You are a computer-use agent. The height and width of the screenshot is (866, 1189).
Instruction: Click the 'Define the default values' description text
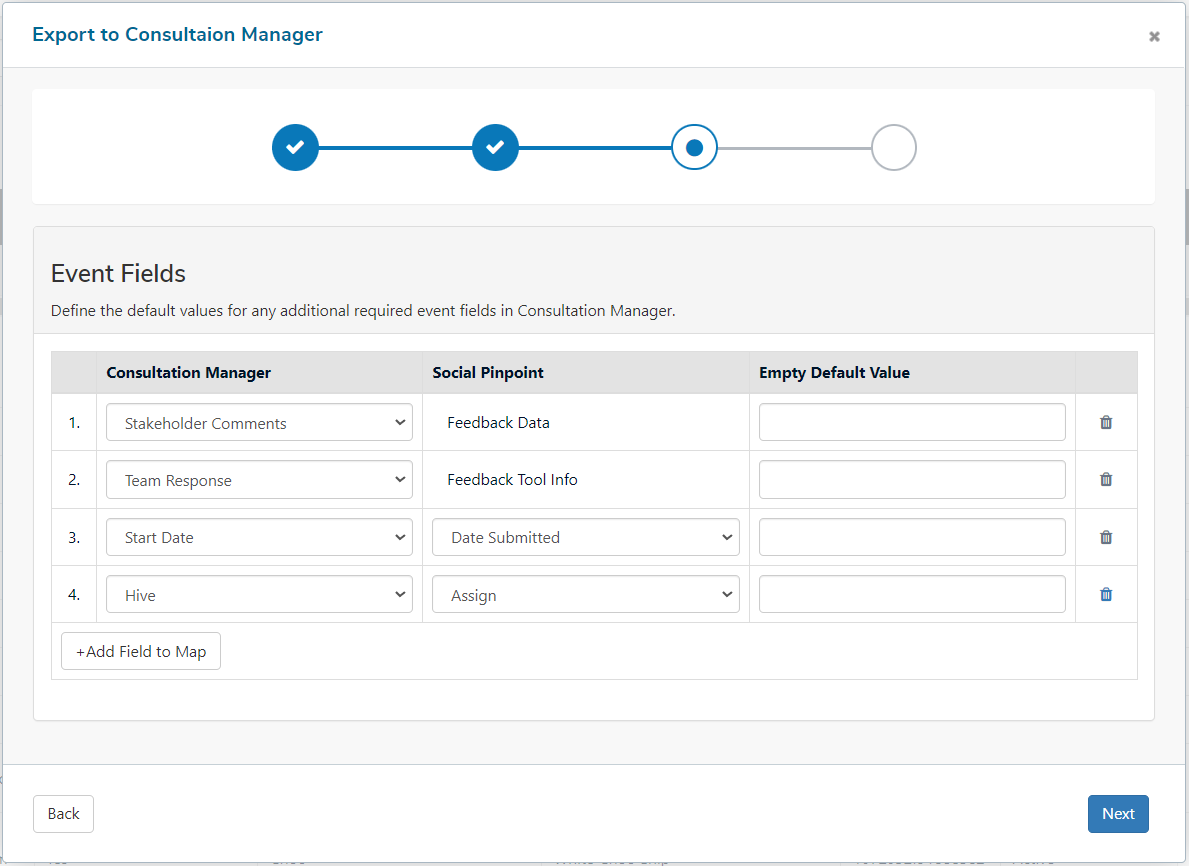tap(363, 310)
